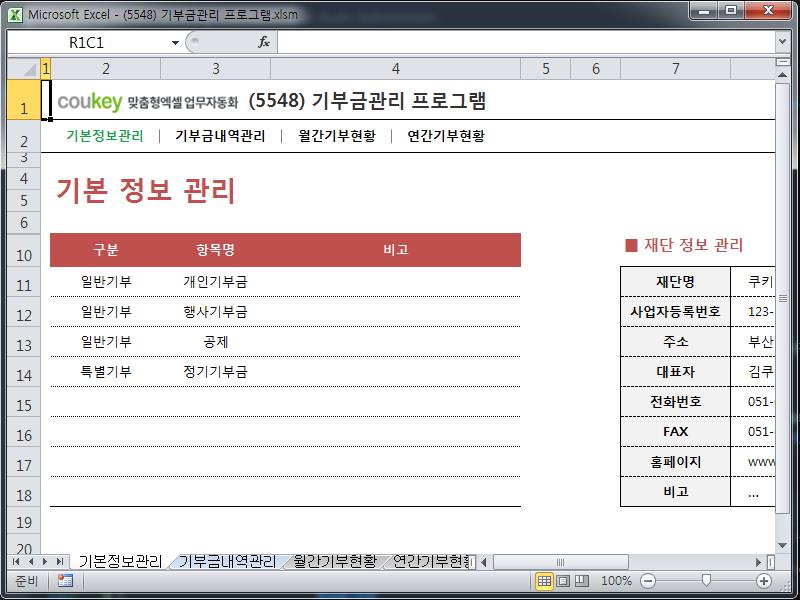Click the 전화번호 label cell
Image resolution: width=800 pixels, height=600 pixels.
point(676,402)
